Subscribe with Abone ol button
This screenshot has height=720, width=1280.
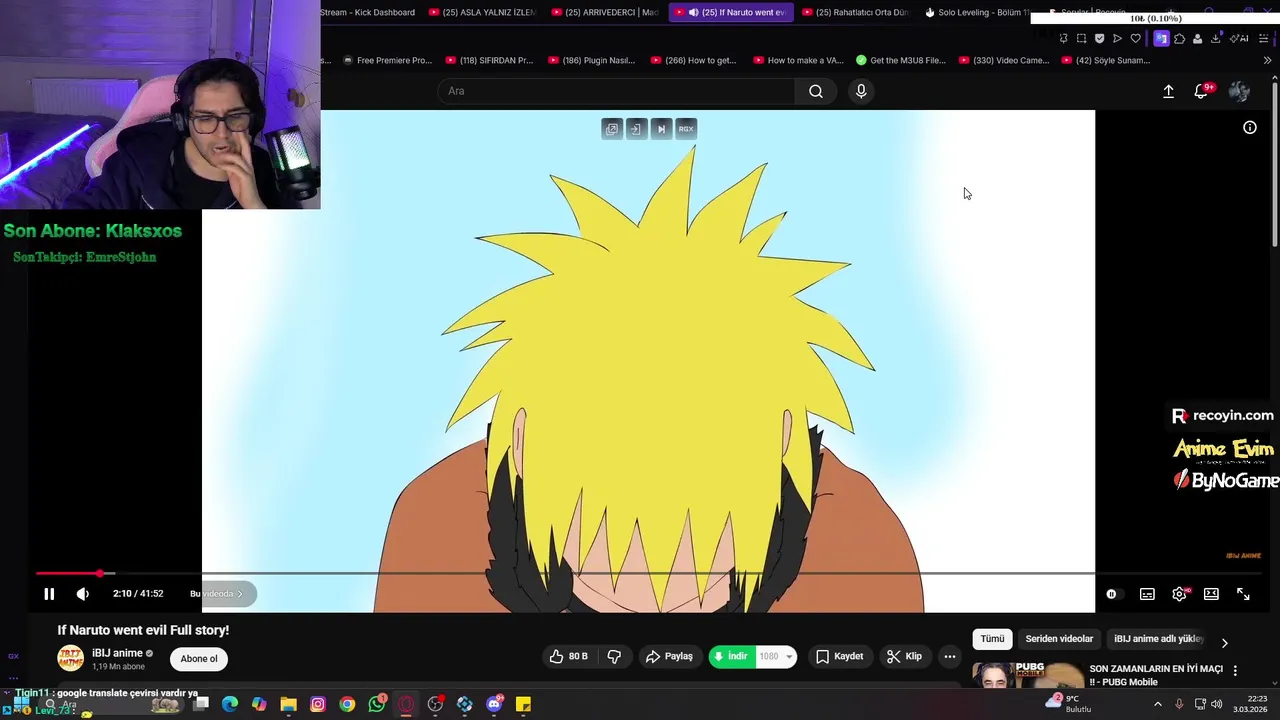pyautogui.click(x=199, y=659)
